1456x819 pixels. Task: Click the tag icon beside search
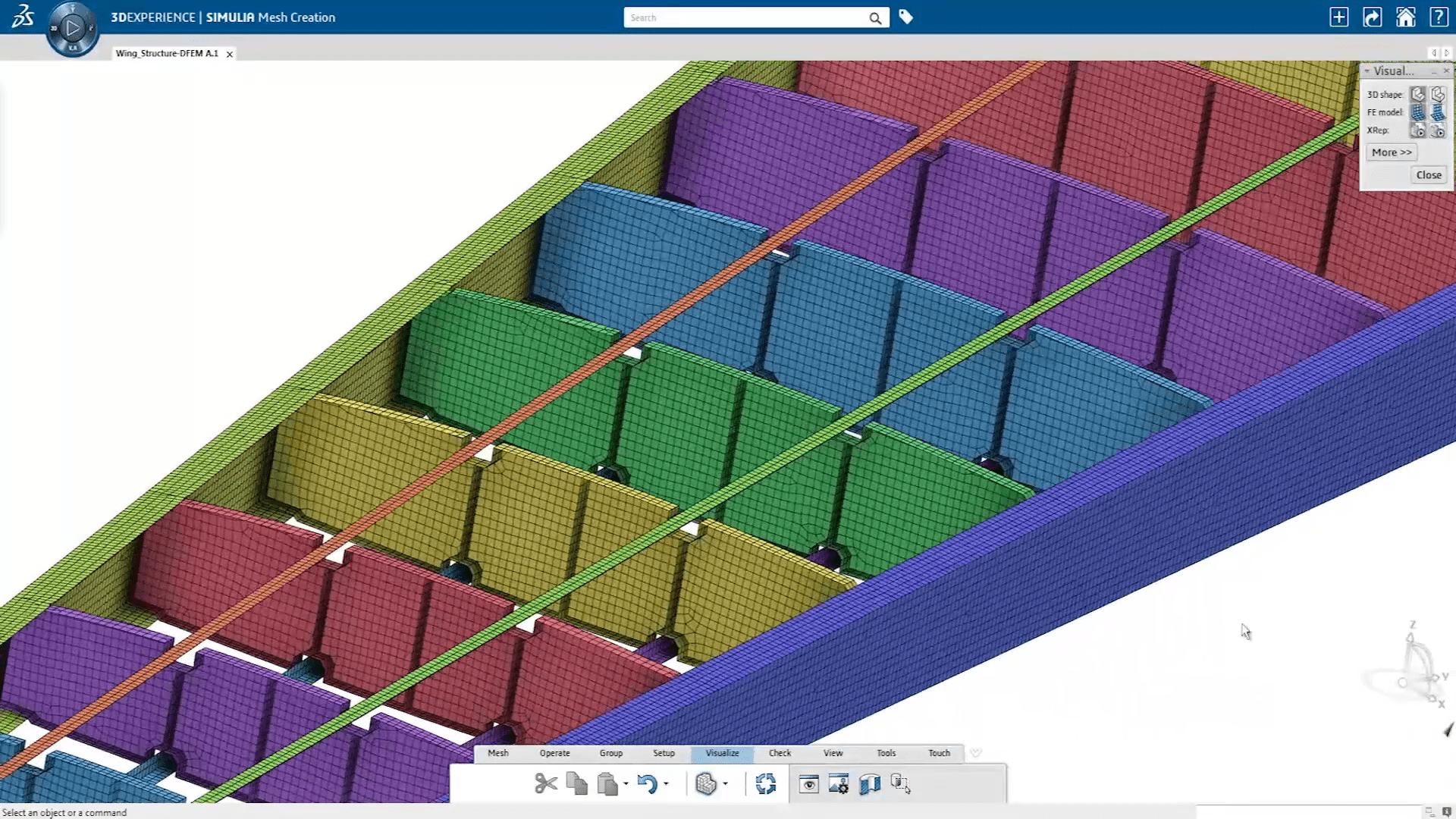click(906, 17)
